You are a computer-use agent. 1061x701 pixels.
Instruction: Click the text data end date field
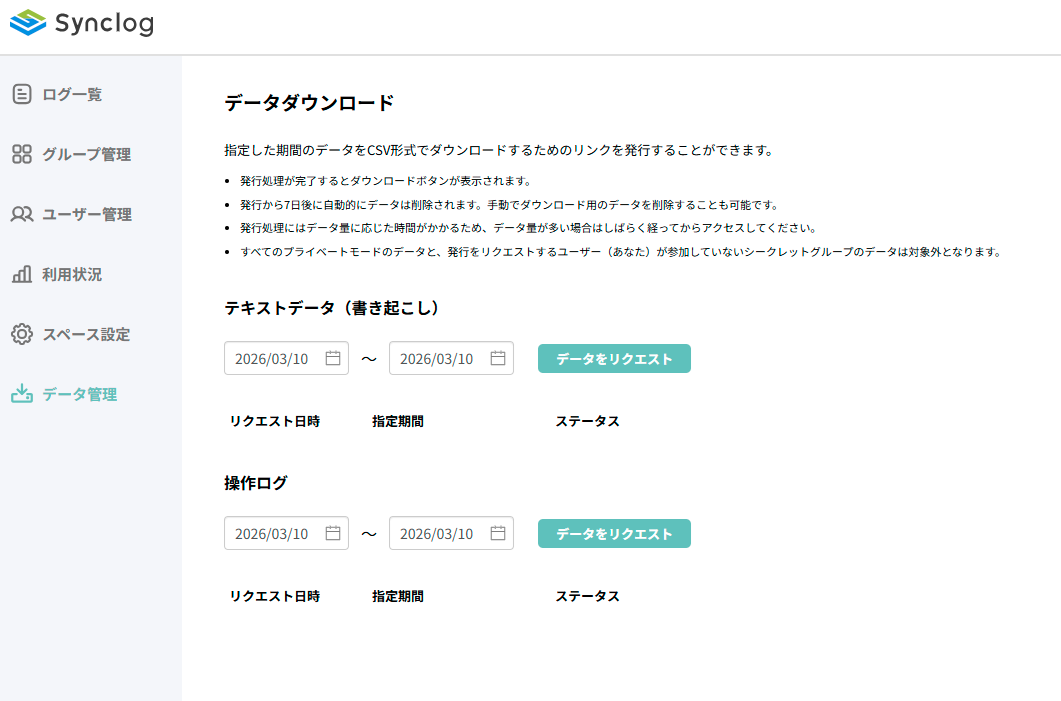click(x=440, y=357)
